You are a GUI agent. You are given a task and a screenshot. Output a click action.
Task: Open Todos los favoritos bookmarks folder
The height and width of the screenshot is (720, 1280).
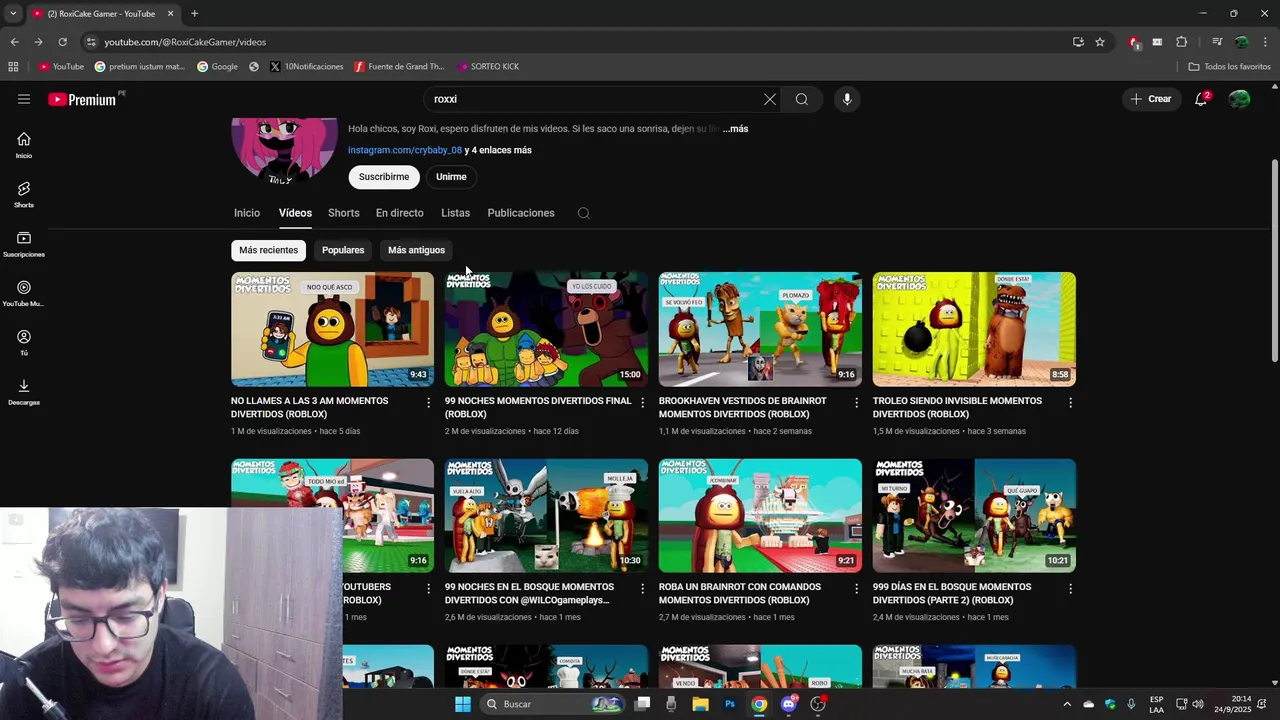pyautogui.click(x=1229, y=67)
